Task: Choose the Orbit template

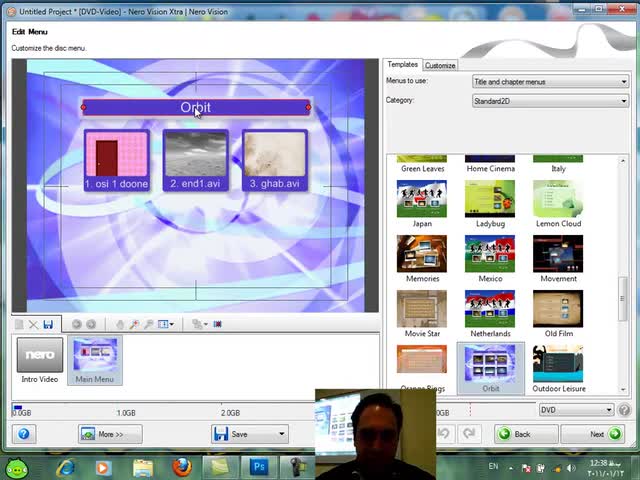Action: (490, 368)
